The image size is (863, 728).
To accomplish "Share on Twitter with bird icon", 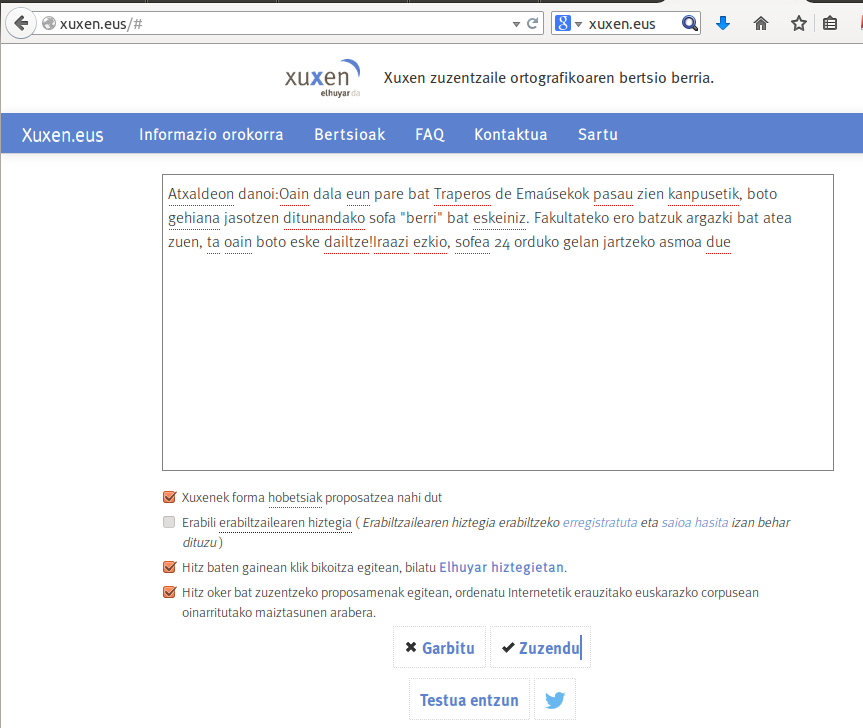I will (x=555, y=700).
